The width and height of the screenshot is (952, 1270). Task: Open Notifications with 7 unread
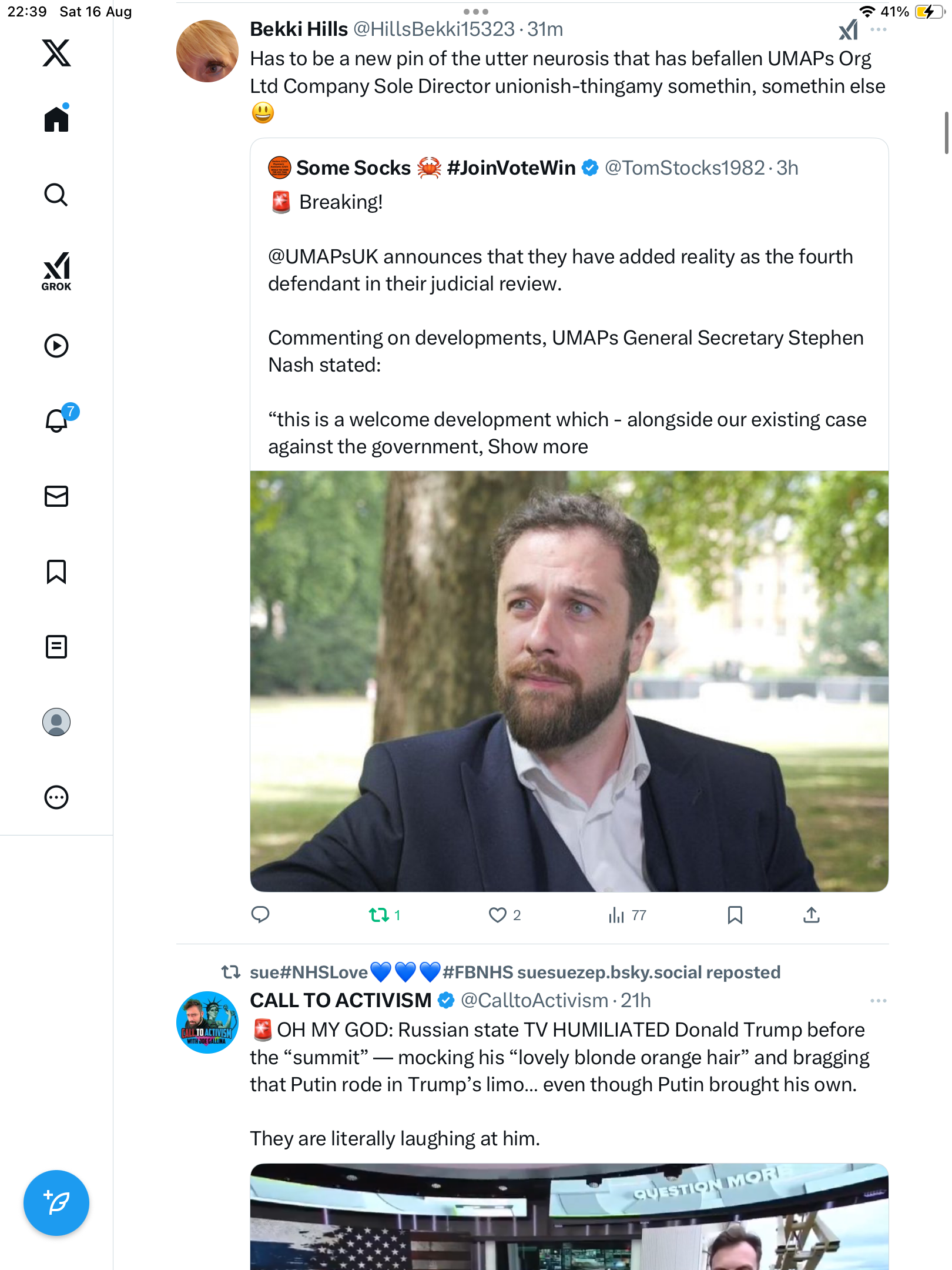pyautogui.click(x=57, y=420)
